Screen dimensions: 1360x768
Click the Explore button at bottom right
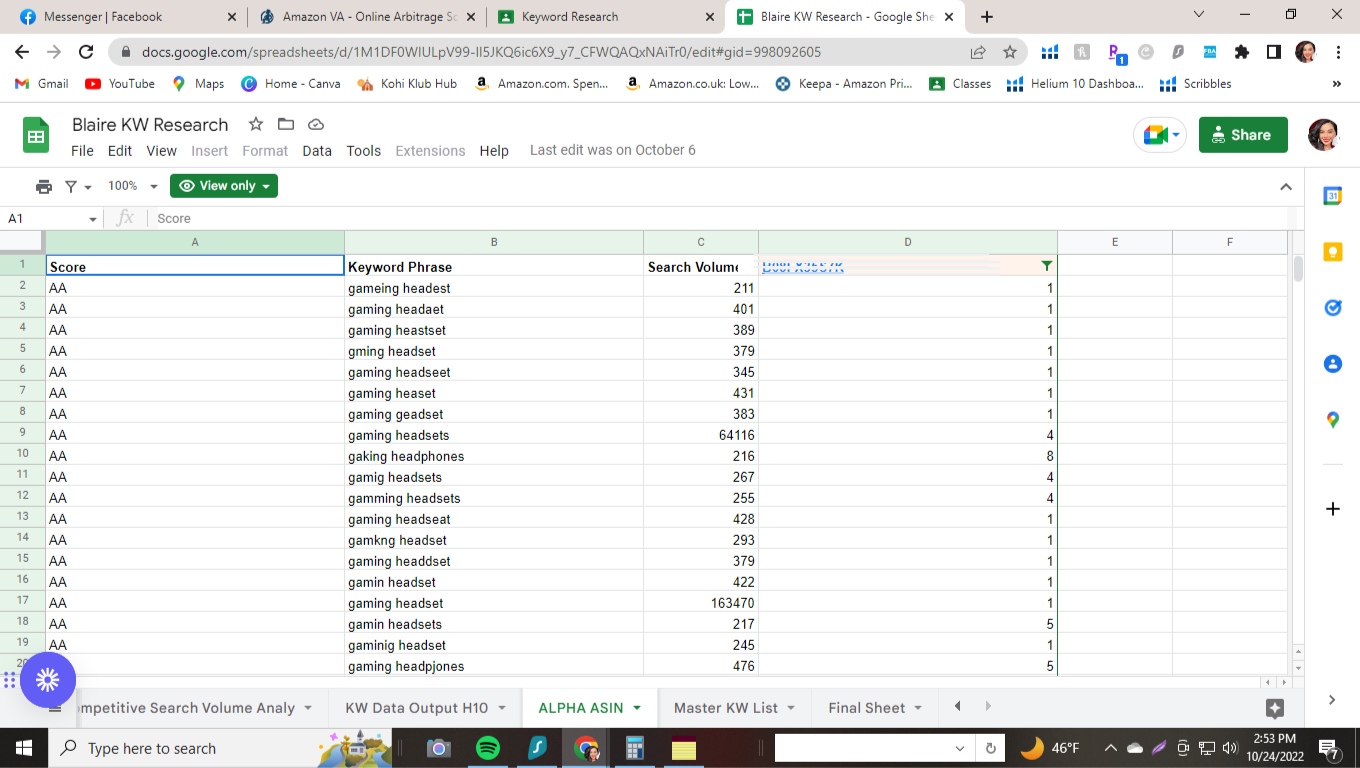click(x=1274, y=708)
